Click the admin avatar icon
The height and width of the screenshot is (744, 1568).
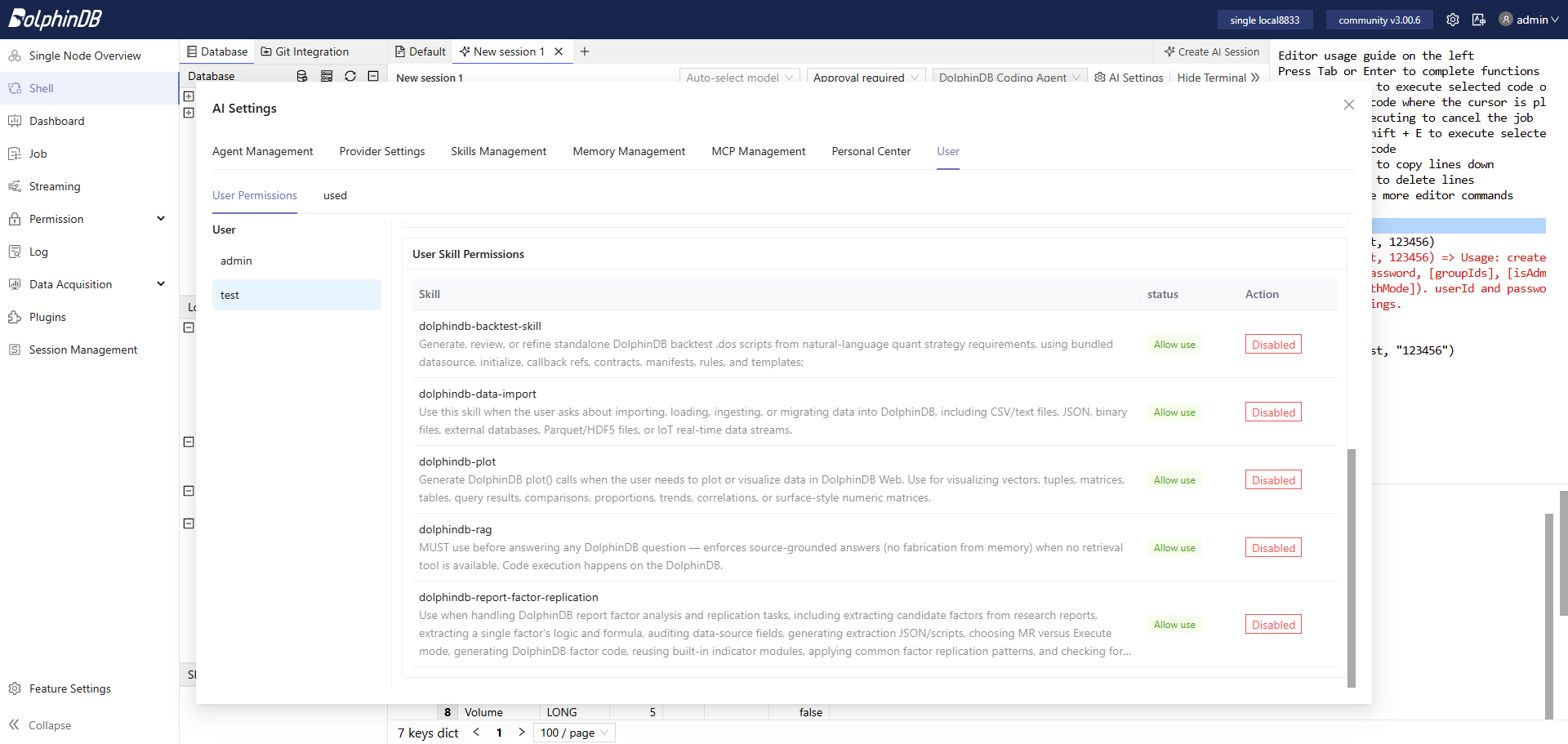[1506, 20]
